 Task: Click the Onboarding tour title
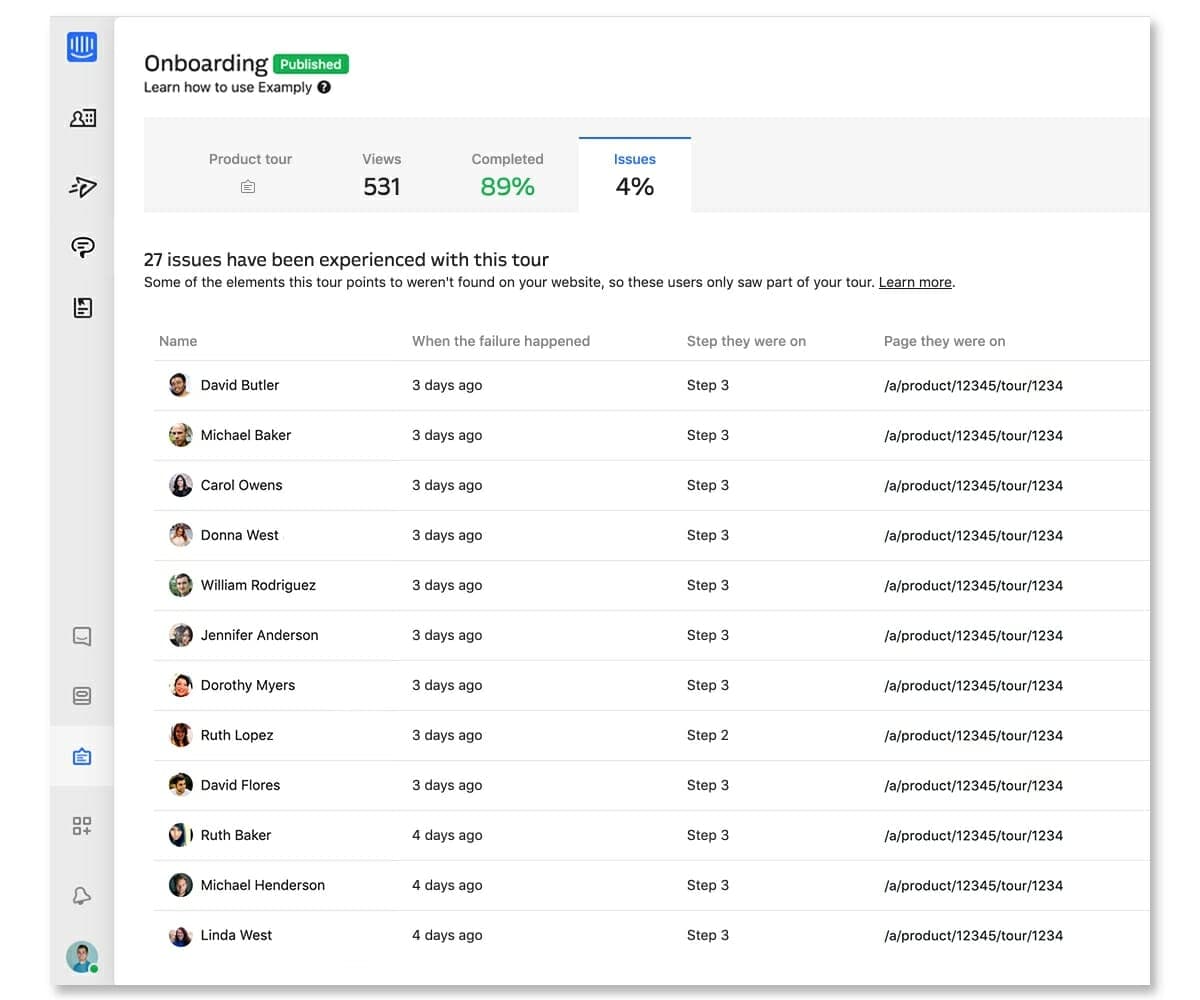206,63
